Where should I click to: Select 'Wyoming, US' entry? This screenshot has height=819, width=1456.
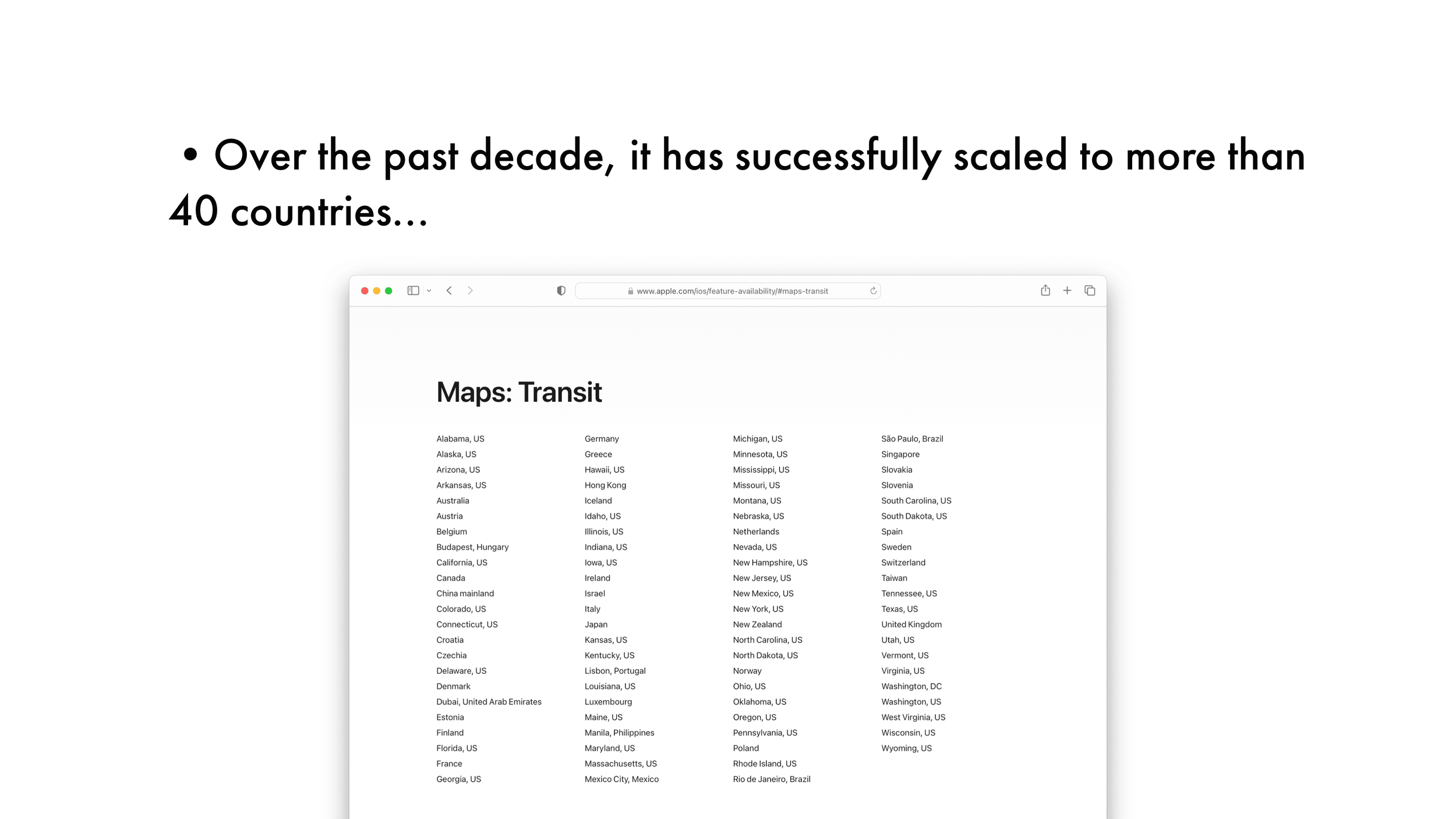(906, 748)
